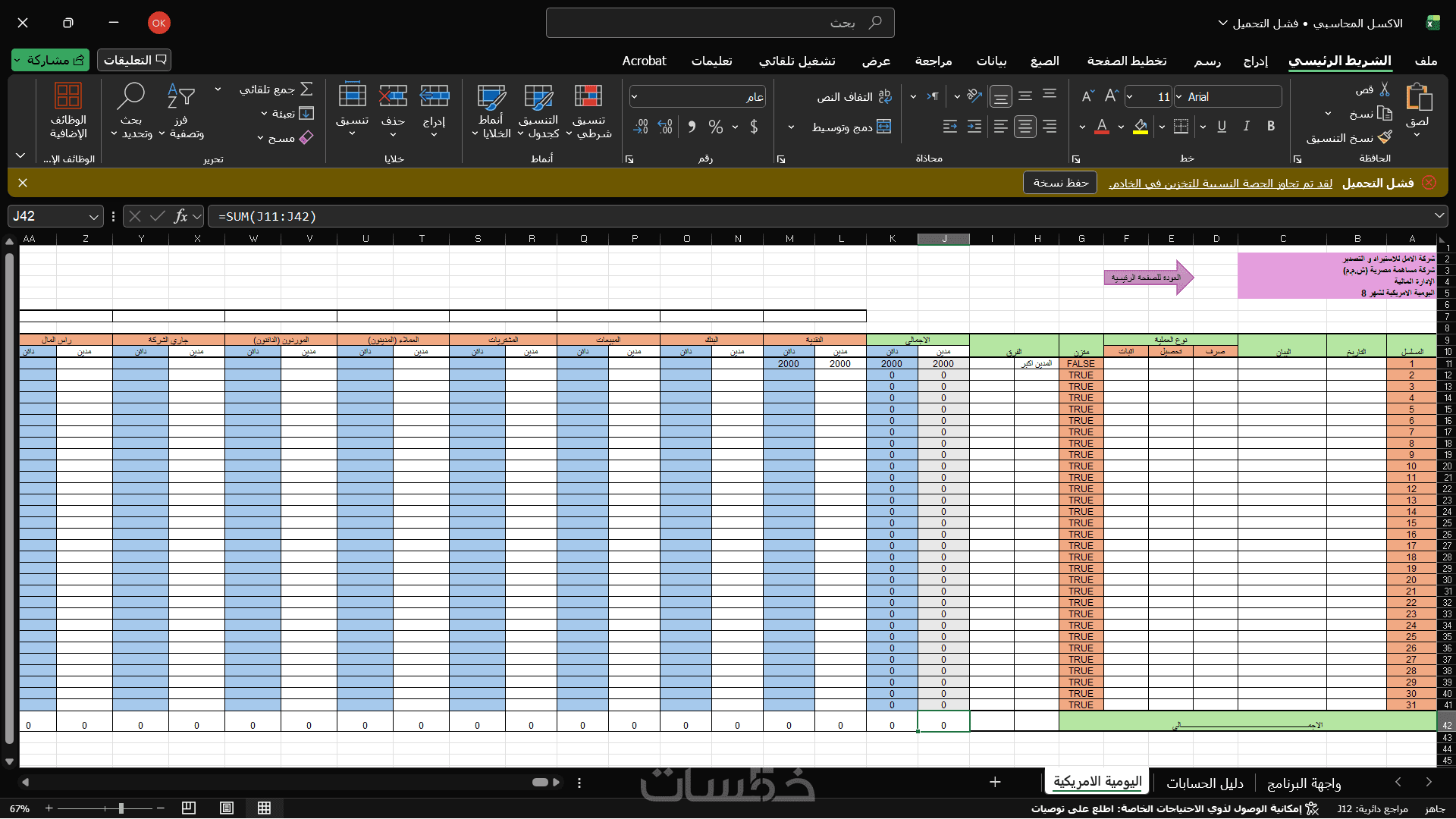Switch to دليل الحسابات sheet tab

click(x=1204, y=783)
